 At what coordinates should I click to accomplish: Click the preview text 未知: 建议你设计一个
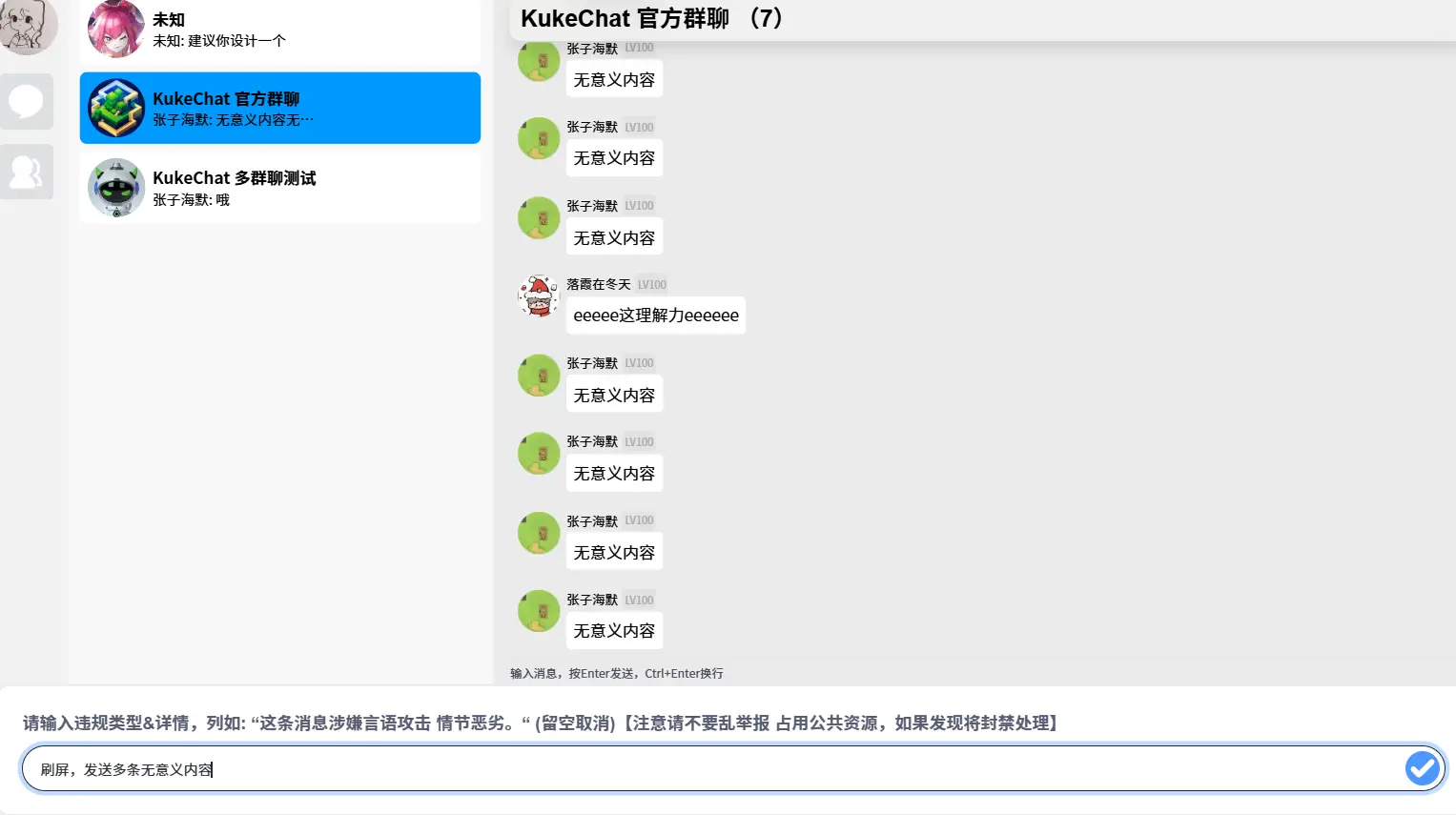pyautogui.click(x=219, y=41)
